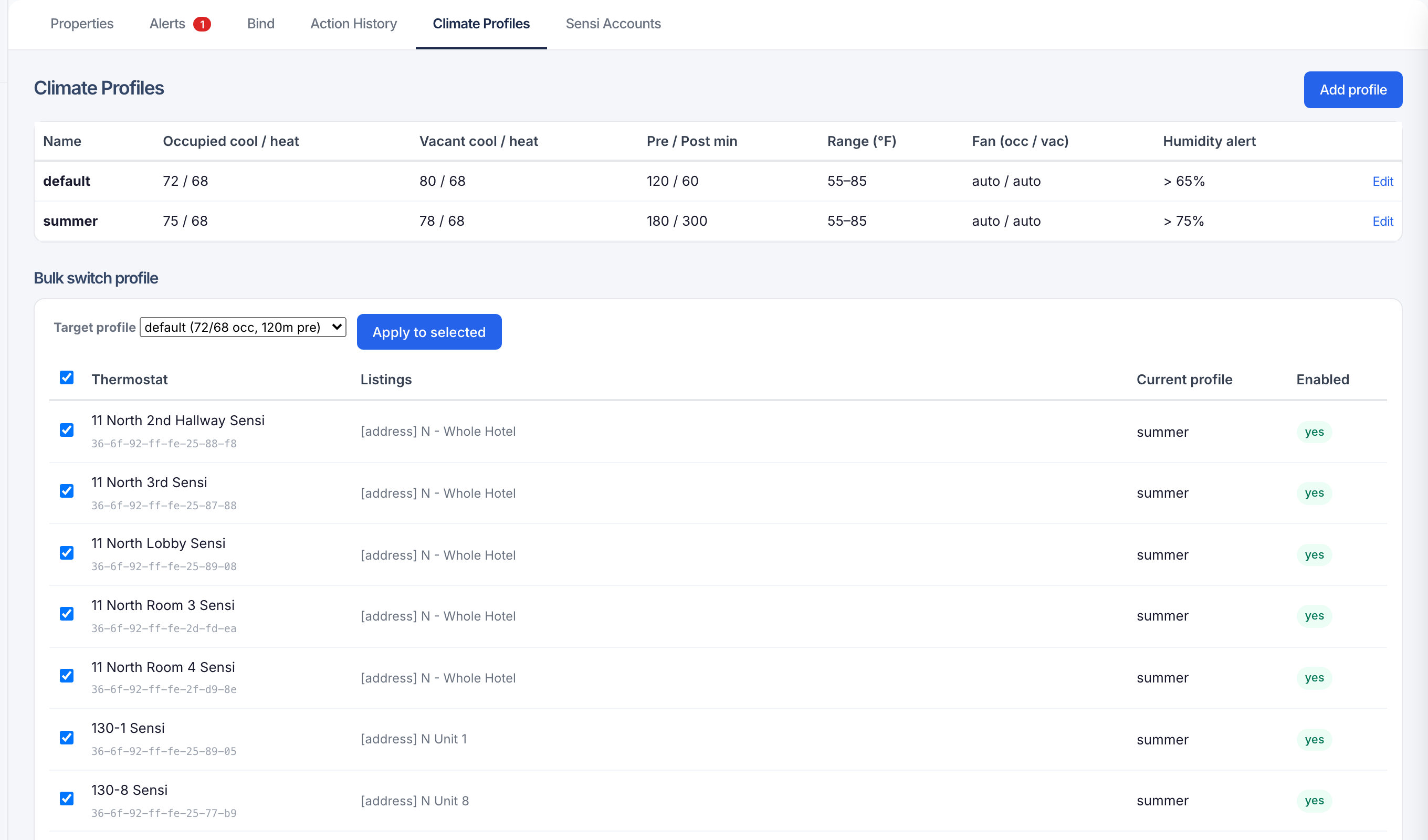The height and width of the screenshot is (840, 1428).
Task: Click the Bulk switch profile heading
Action: (x=96, y=278)
